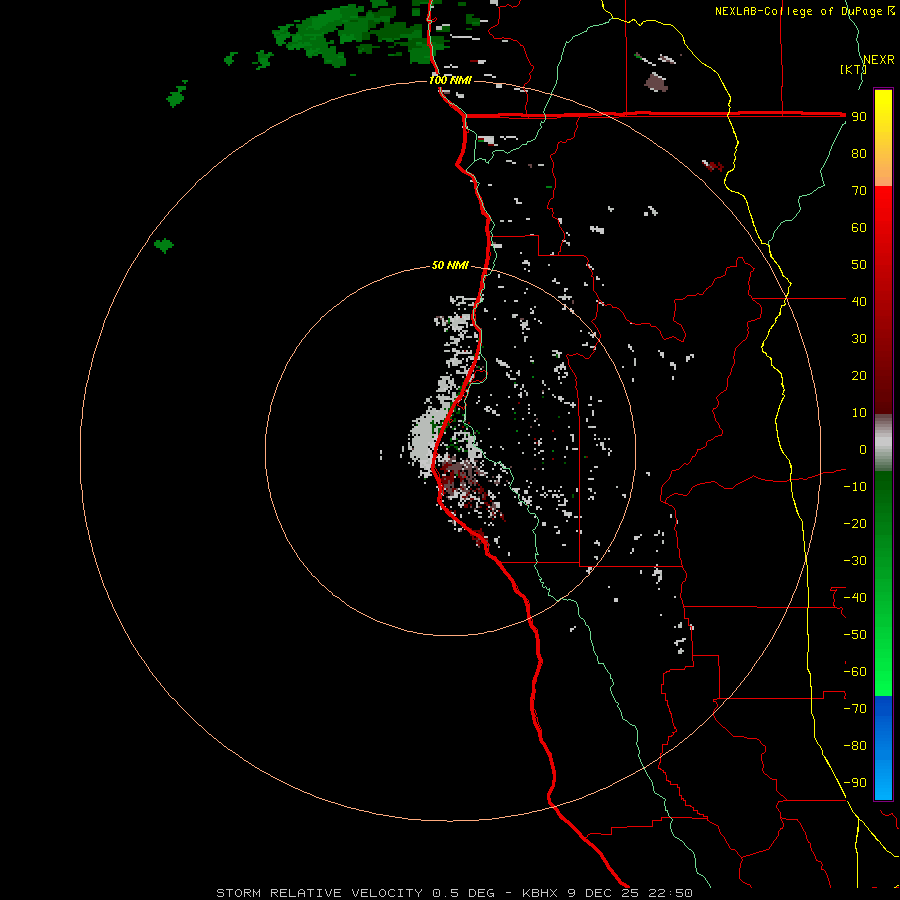900x900 pixels.
Task: Click the positive 50 knot scale label
Action: coord(859,265)
